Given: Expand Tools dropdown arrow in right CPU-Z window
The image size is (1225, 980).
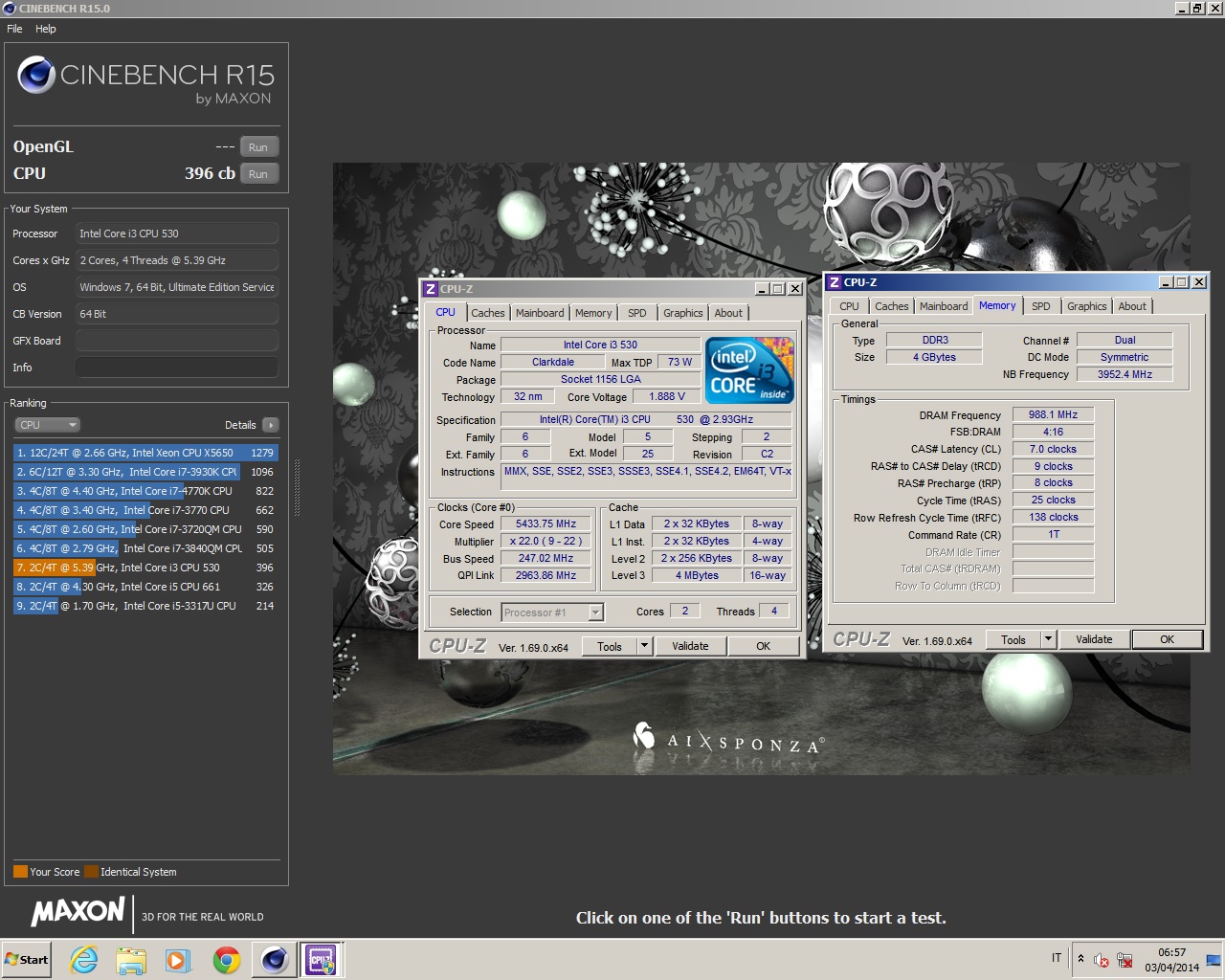Looking at the screenshot, I should coord(1049,640).
